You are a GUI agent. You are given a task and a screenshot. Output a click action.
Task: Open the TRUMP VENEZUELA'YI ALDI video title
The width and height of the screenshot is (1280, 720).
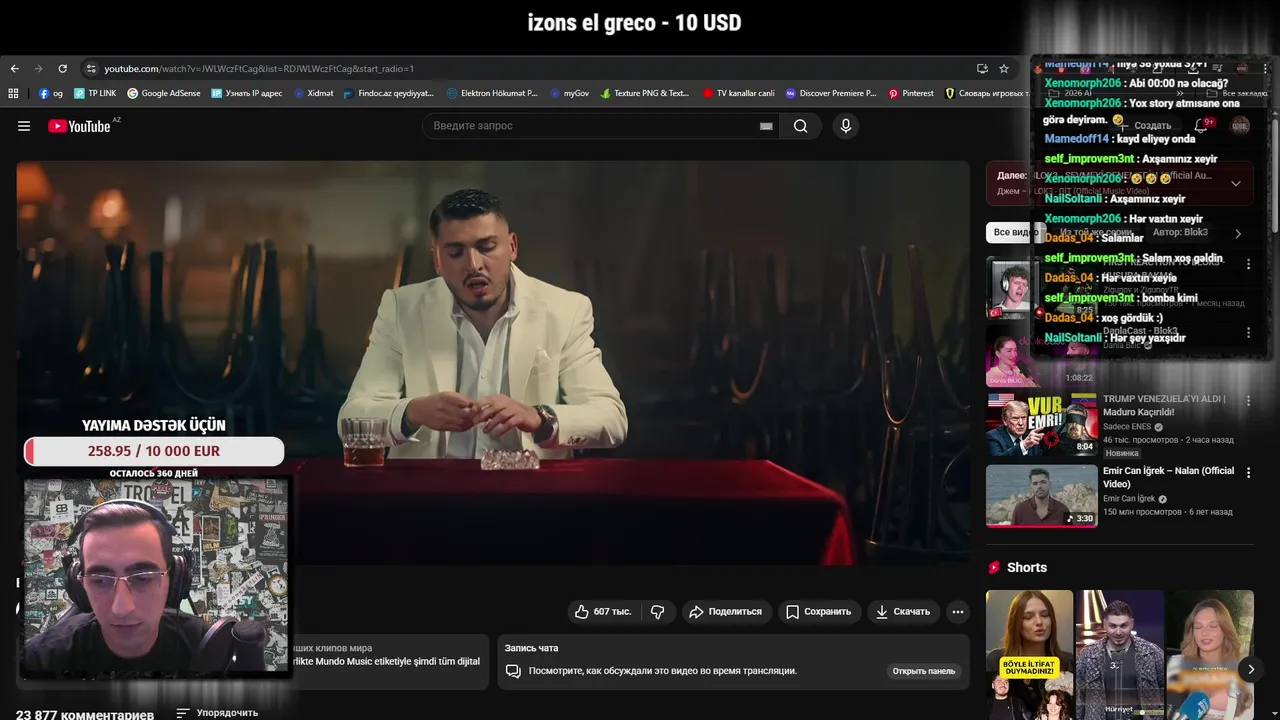coord(1164,405)
